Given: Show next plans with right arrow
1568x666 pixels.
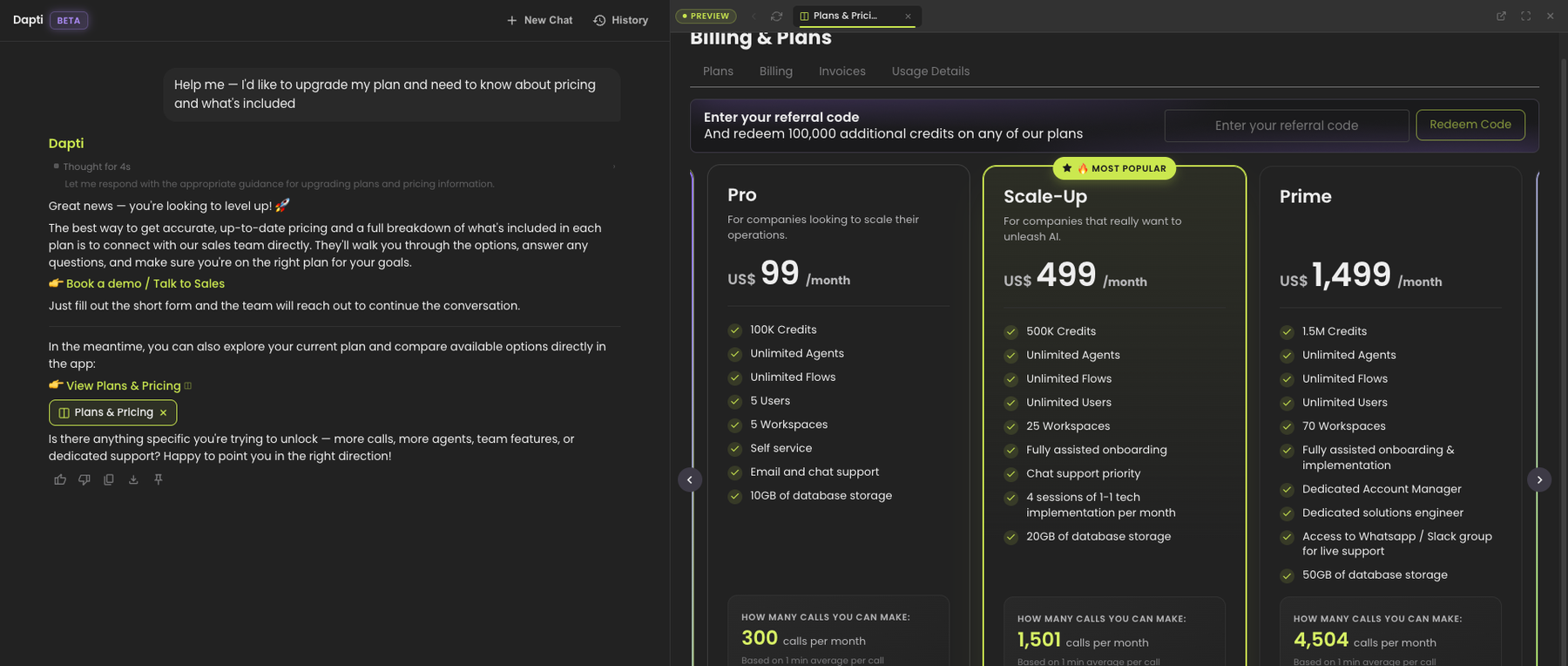Looking at the screenshot, I should coord(1539,479).
